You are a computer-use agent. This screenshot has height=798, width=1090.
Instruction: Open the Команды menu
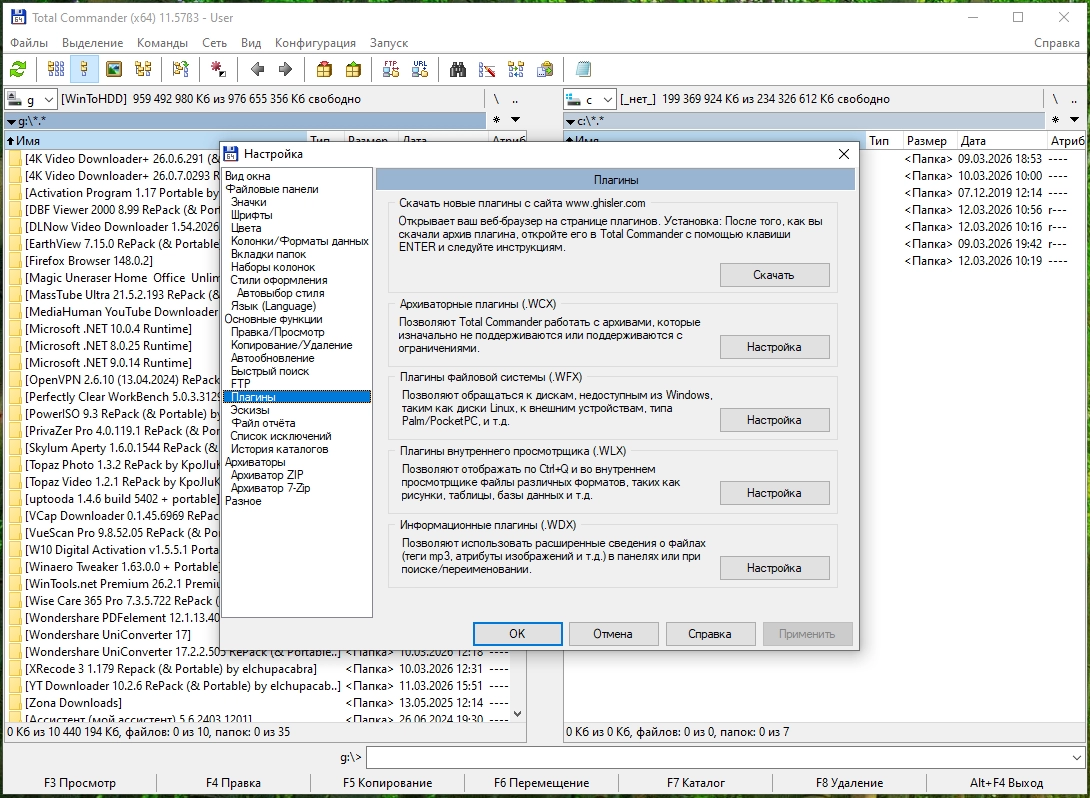[162, 43]
